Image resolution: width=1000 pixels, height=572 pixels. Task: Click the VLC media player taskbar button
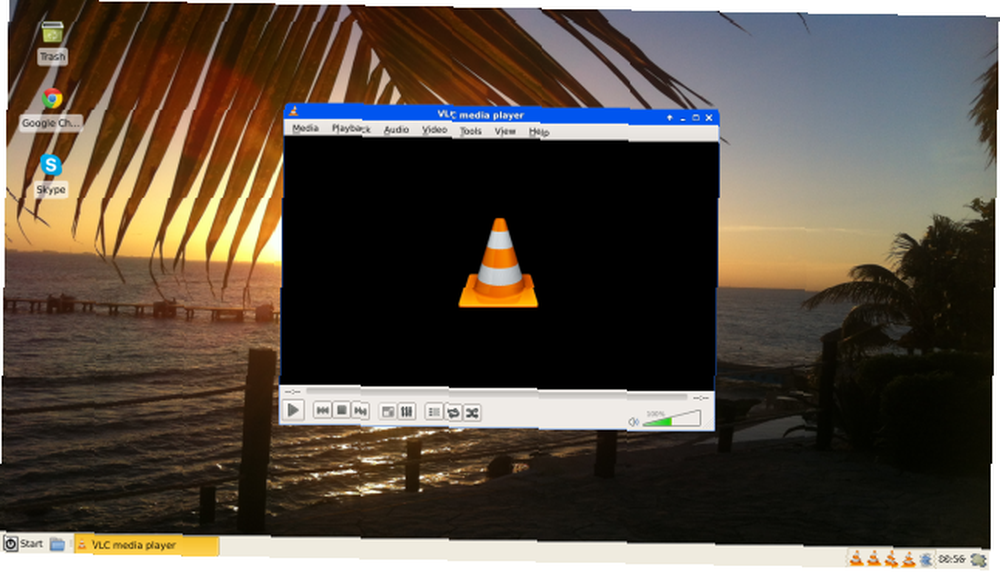(147, 545)
